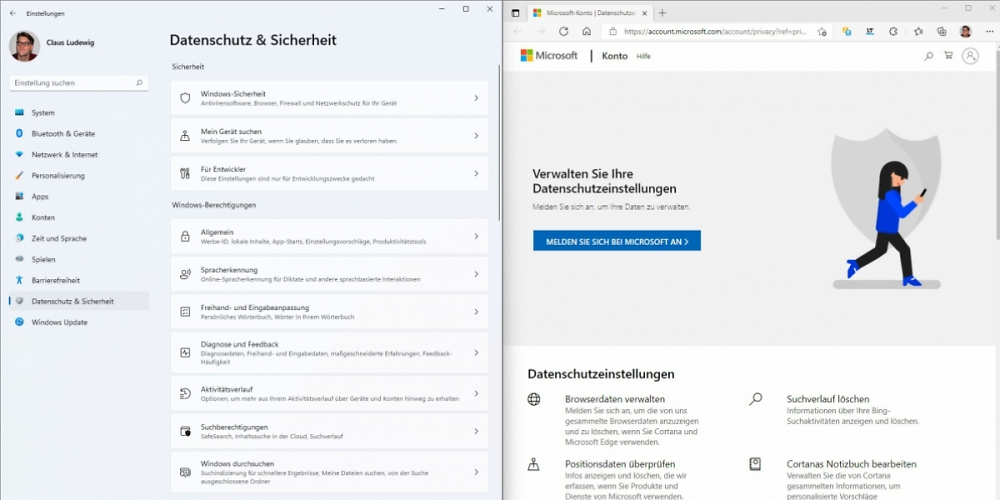The image size is (1000, 500).
Task: Expand Windows durchsuchen chevron arrow
Action: [x=476, y=472]
